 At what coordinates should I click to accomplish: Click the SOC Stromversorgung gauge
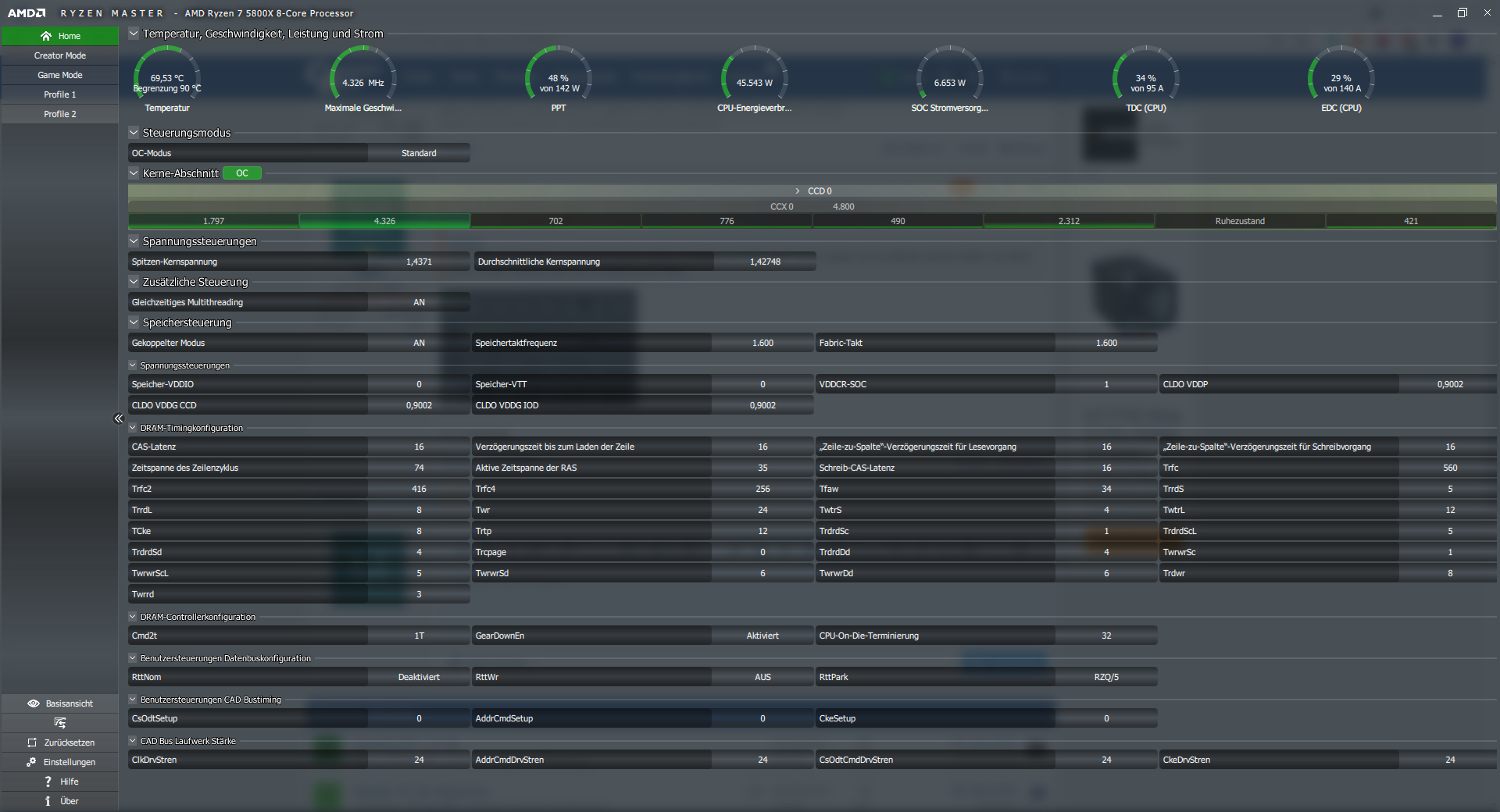point(950,80)
